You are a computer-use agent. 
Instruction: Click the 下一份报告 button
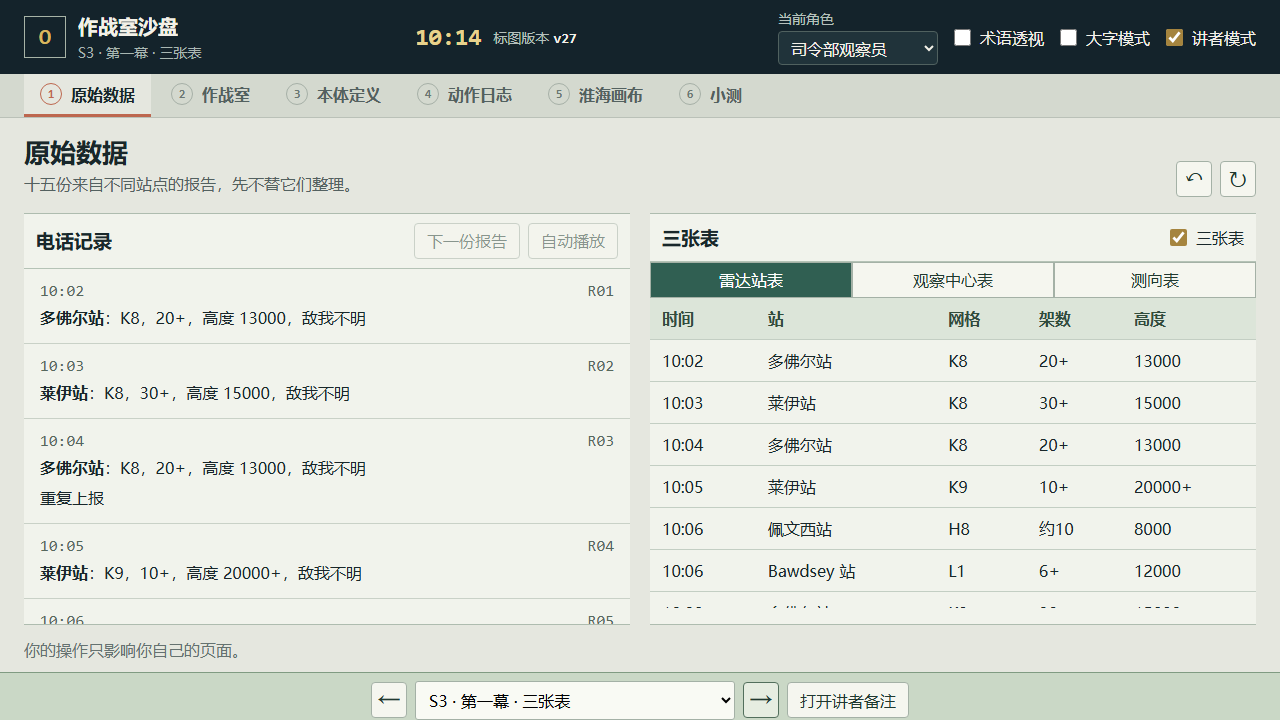(x=467, y=241)
